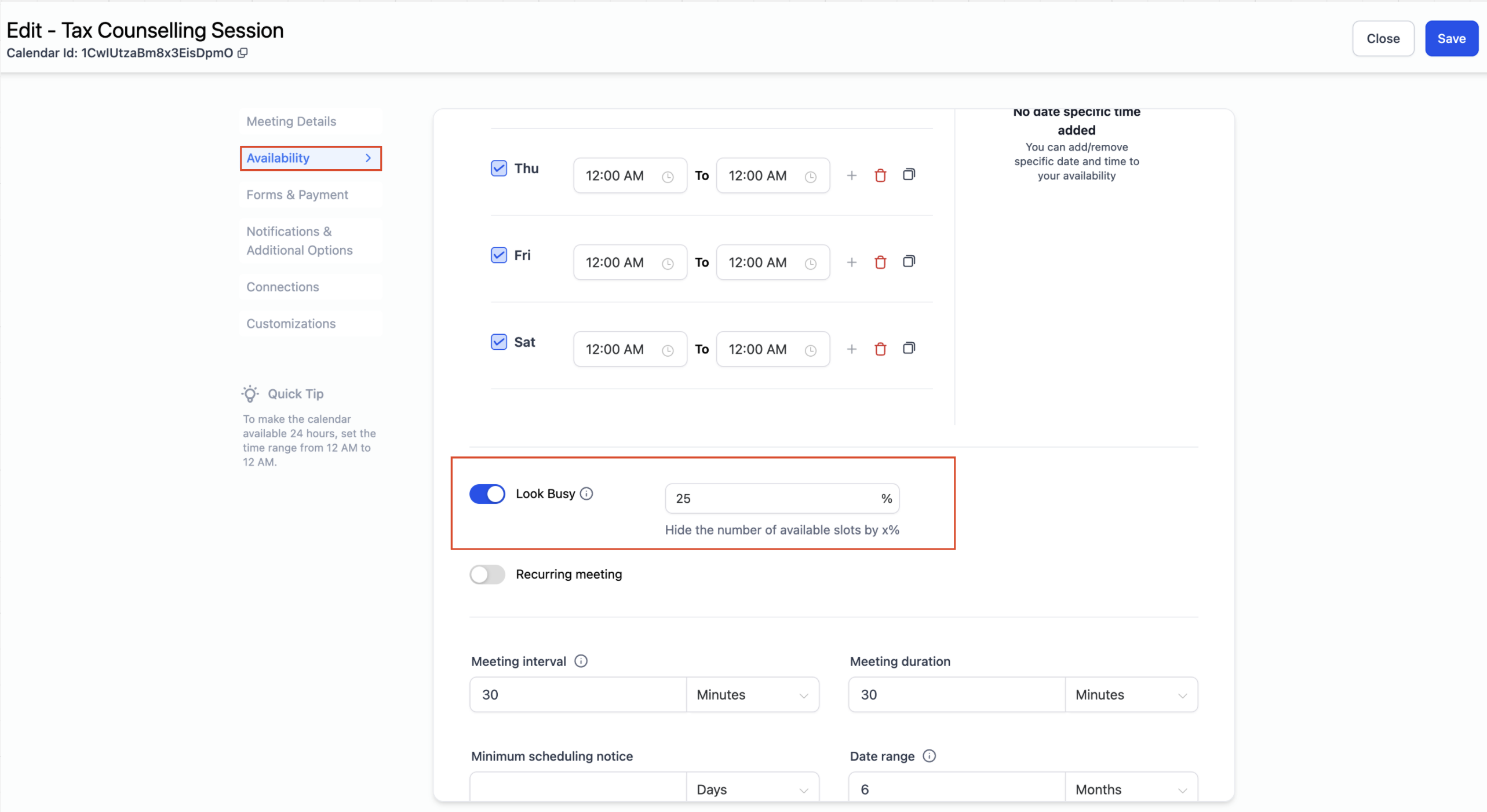Enable the Recurring meeting toggle
Viewport: 1487px width, 812px height.
(x=487, y=575)
